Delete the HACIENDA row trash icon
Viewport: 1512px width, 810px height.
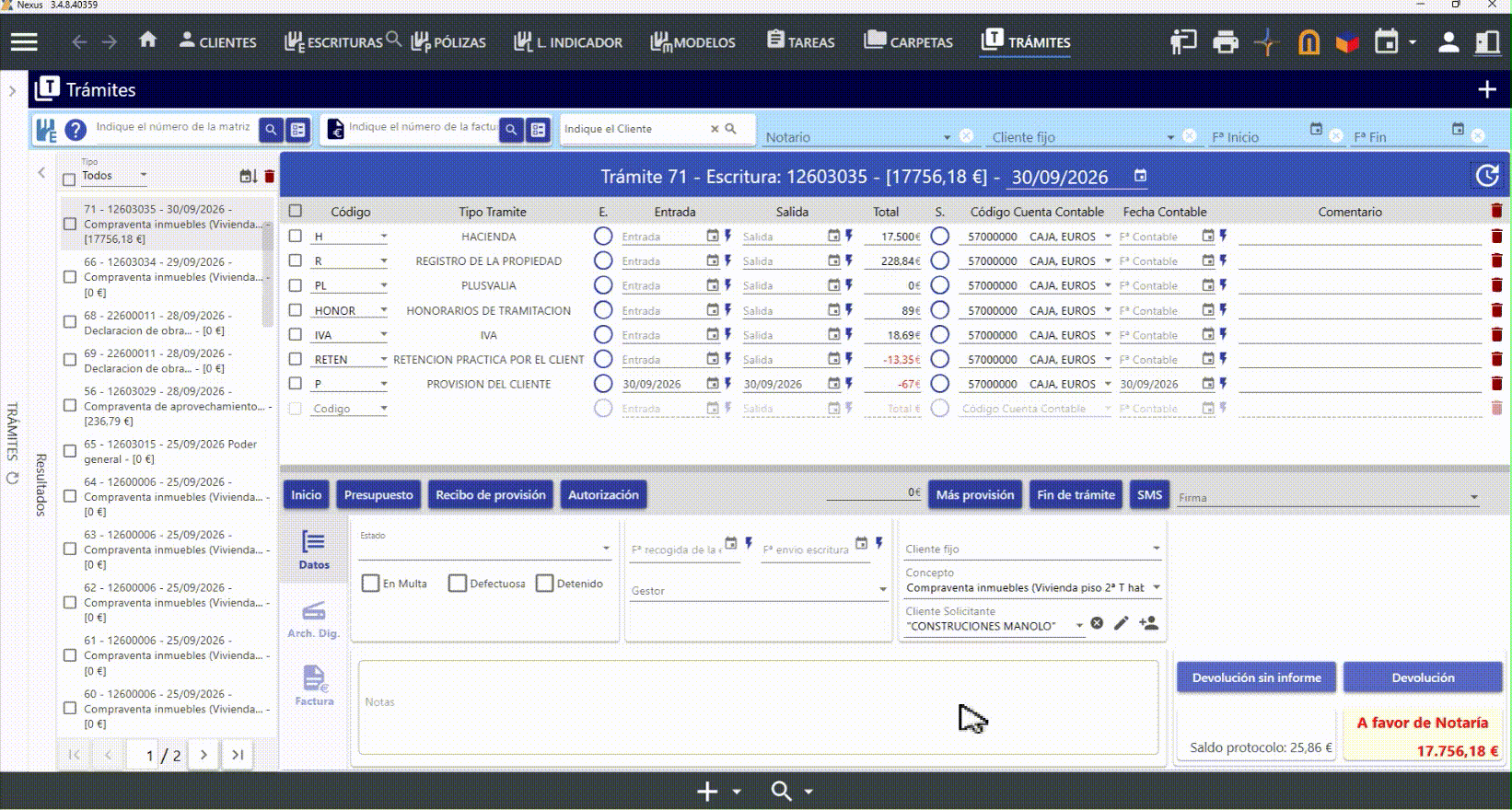pos(1496,237)
